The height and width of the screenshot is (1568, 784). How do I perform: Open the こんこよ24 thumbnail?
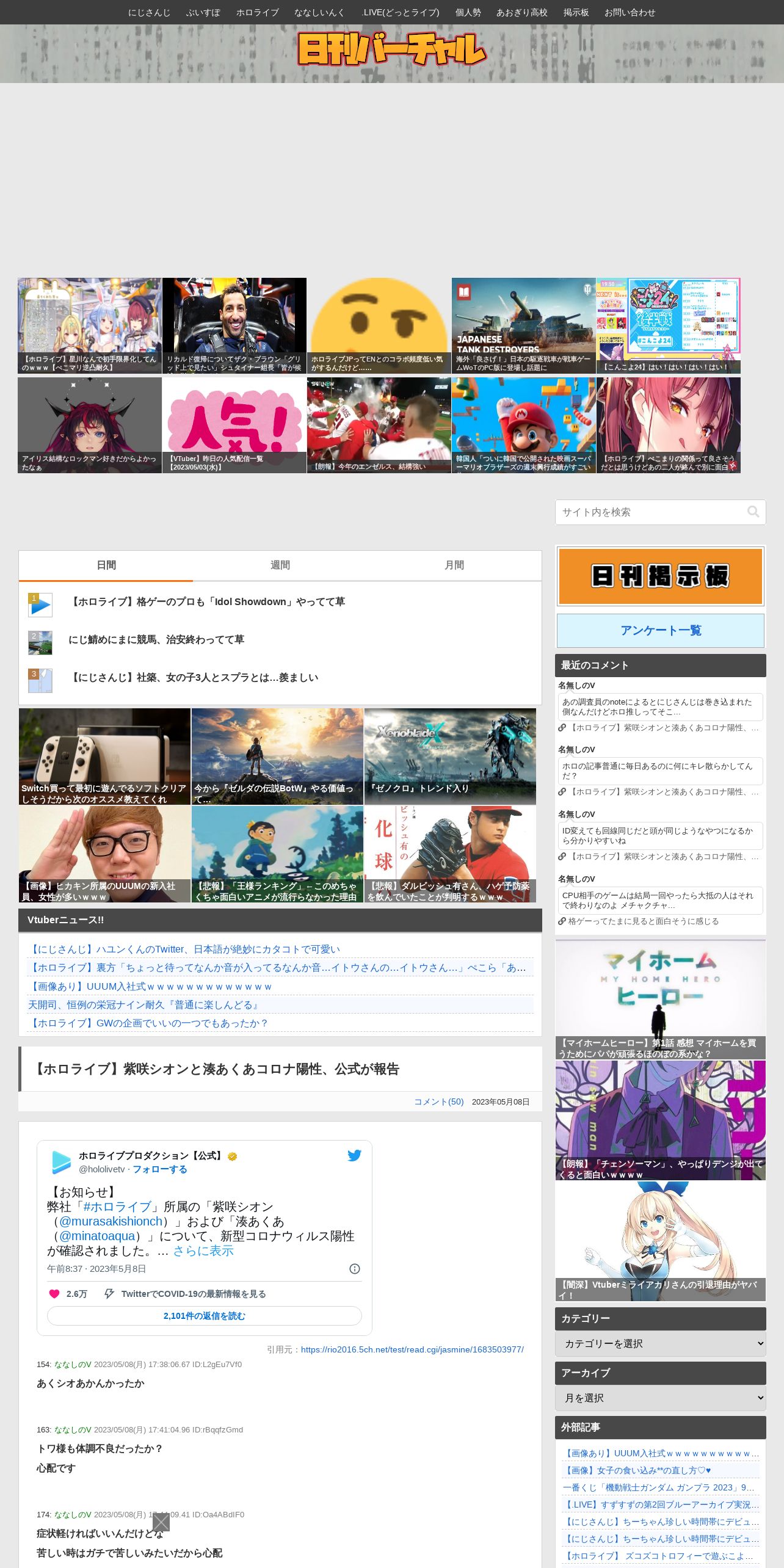(x=669, y=325)
